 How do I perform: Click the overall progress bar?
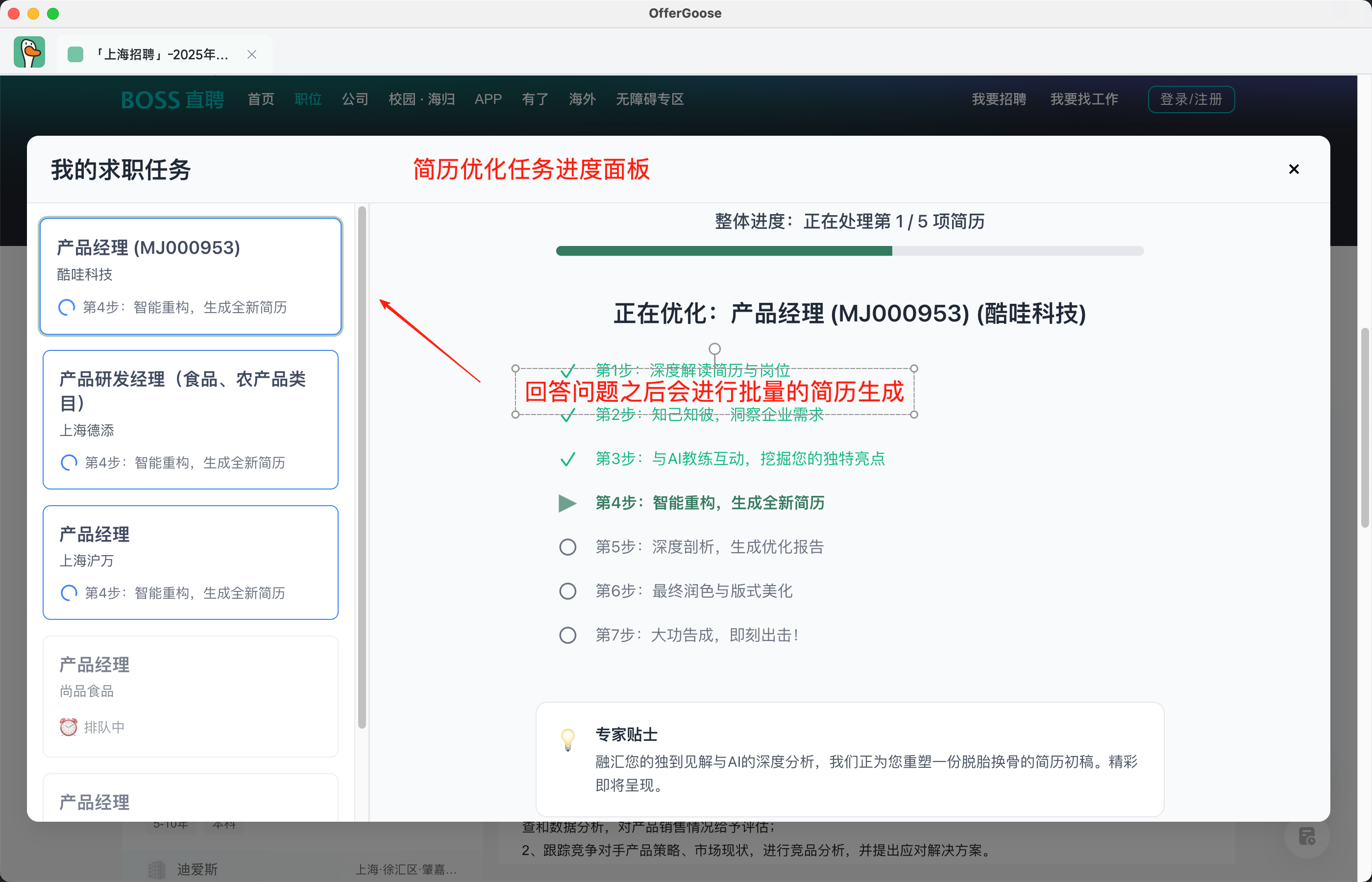coord(849,251)
